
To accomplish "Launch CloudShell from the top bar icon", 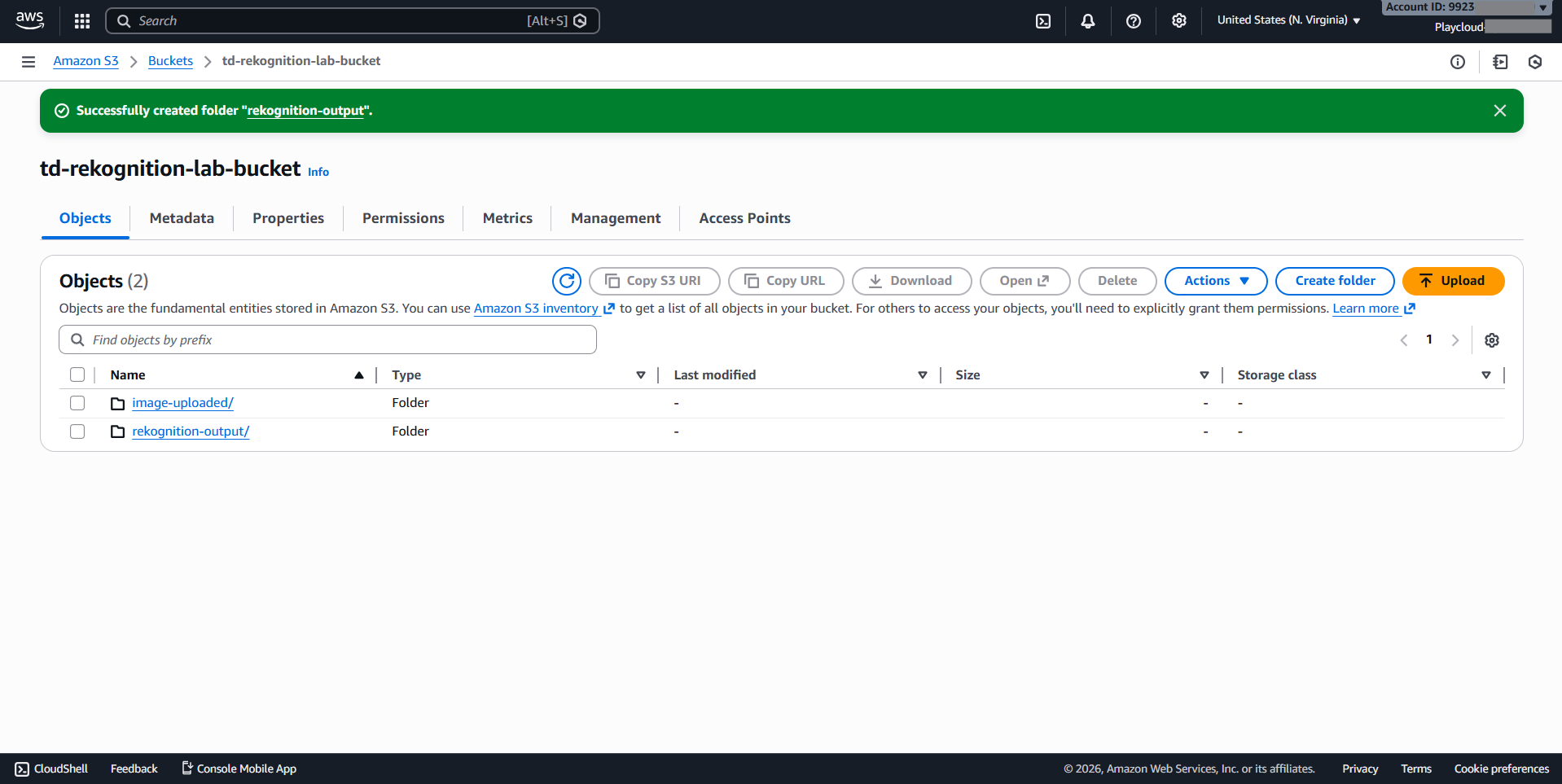I will point(1043,21).
